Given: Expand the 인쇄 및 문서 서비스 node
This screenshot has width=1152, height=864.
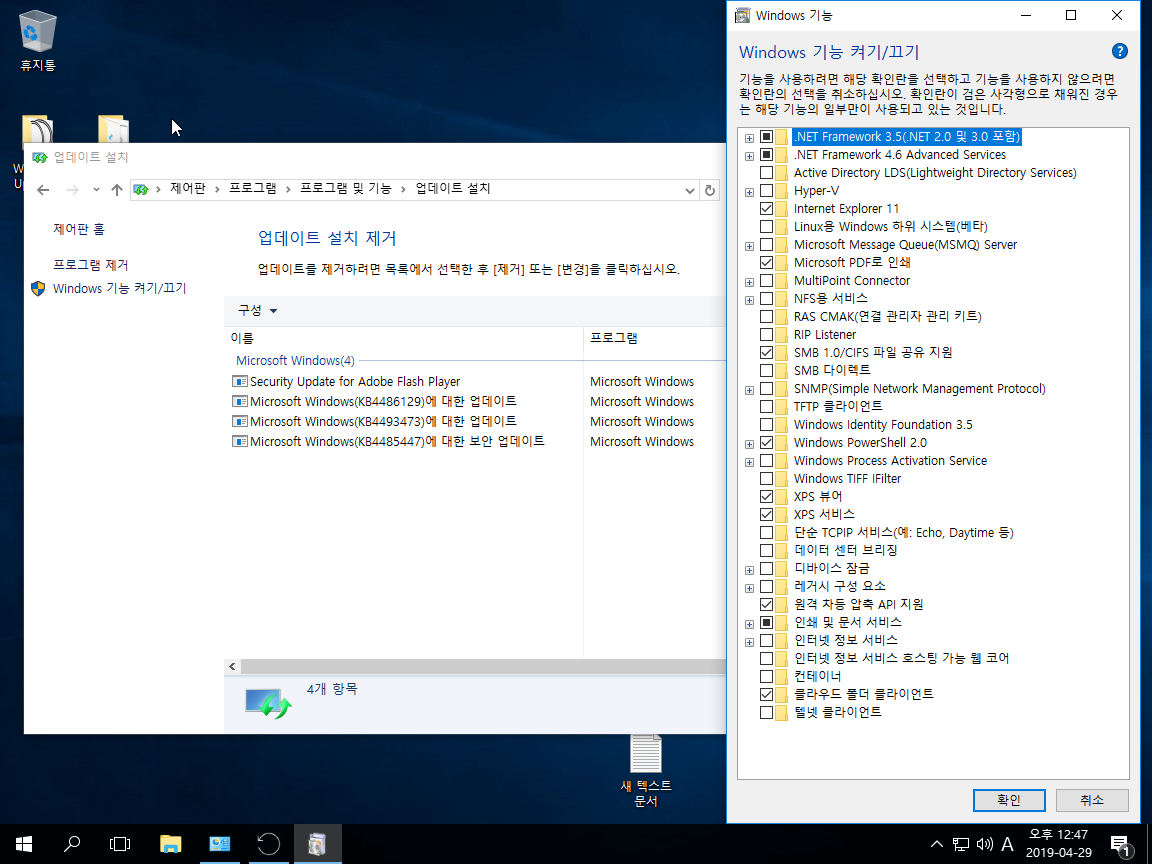Looking at the screenshot, I should (749, 624).
